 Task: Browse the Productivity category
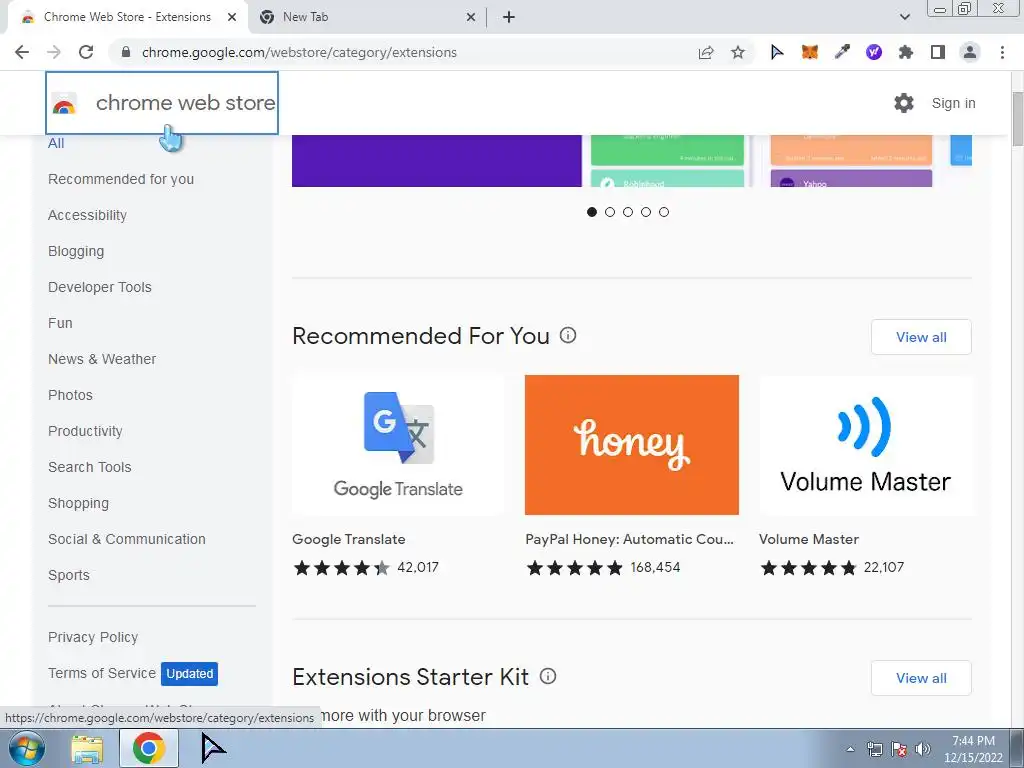click(x=85, y=431)
